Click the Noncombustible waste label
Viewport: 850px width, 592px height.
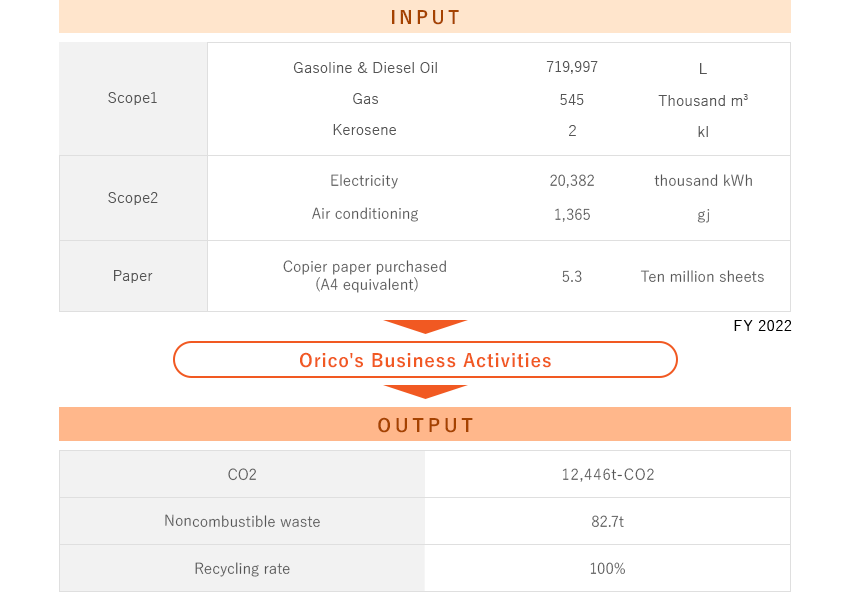coord(242,521)
